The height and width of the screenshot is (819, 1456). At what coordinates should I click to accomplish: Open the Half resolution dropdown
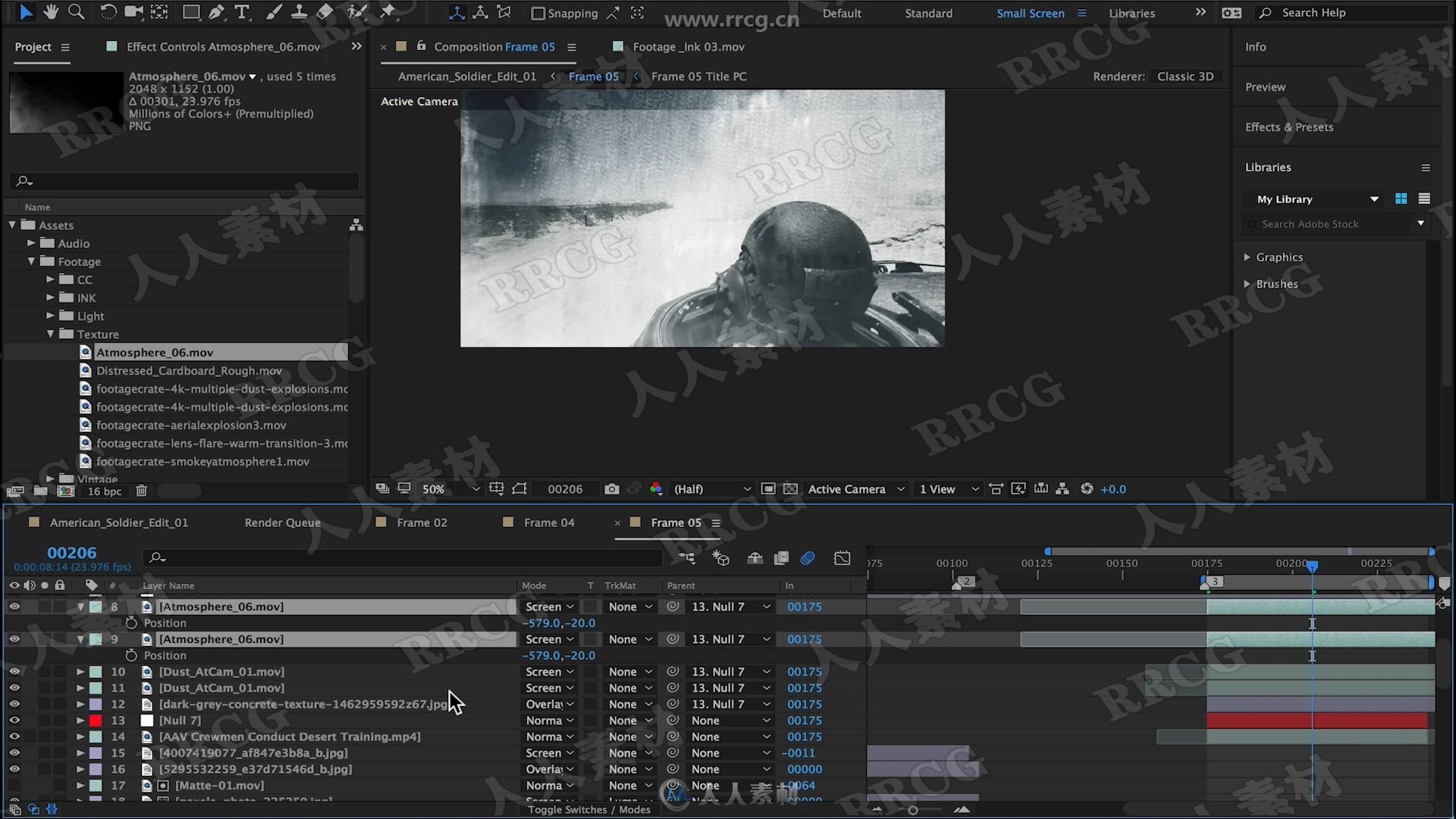click(711, 489)
